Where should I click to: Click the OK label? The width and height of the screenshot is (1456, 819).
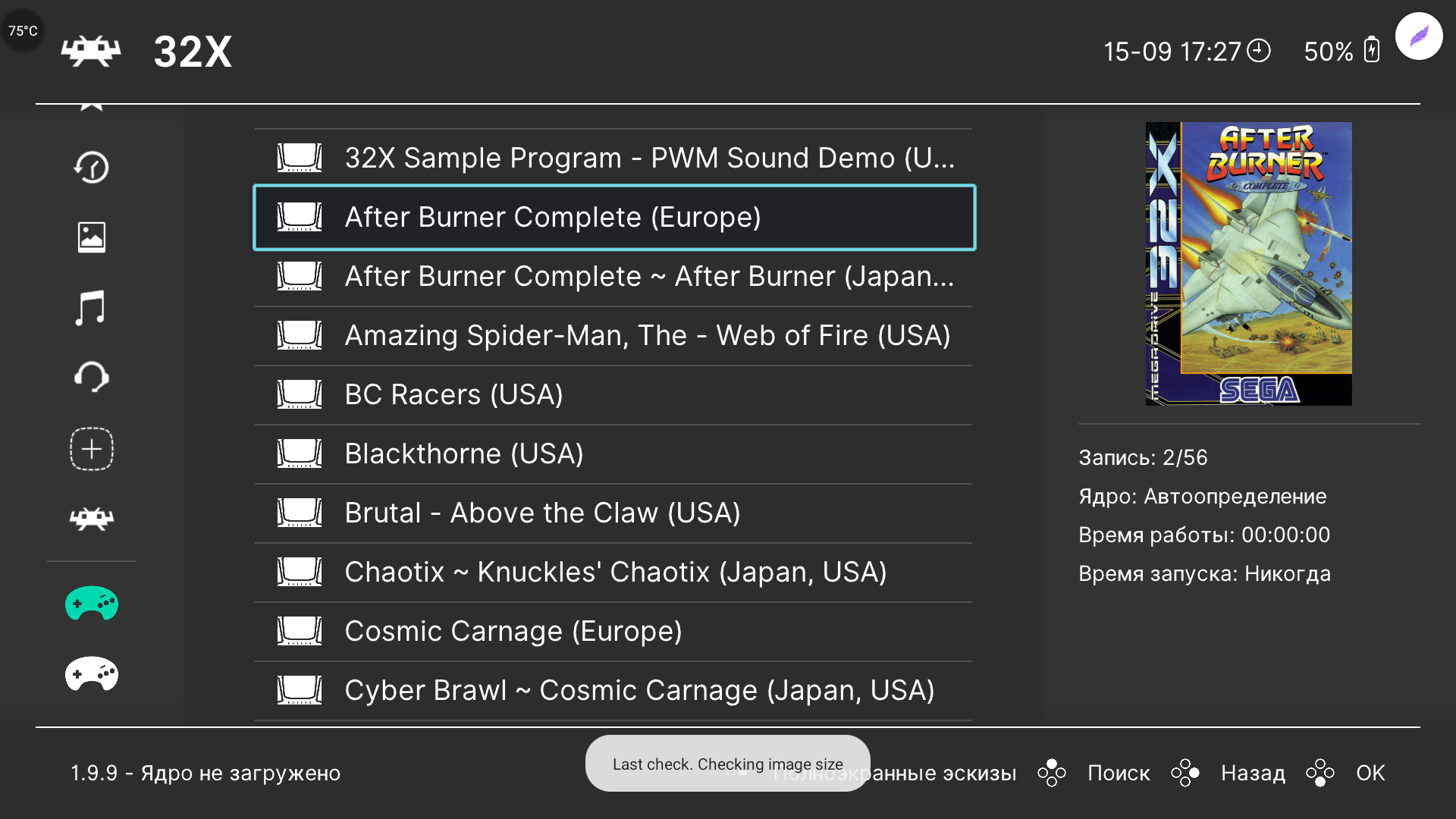pyautogui.click(x=1370, y=773)
